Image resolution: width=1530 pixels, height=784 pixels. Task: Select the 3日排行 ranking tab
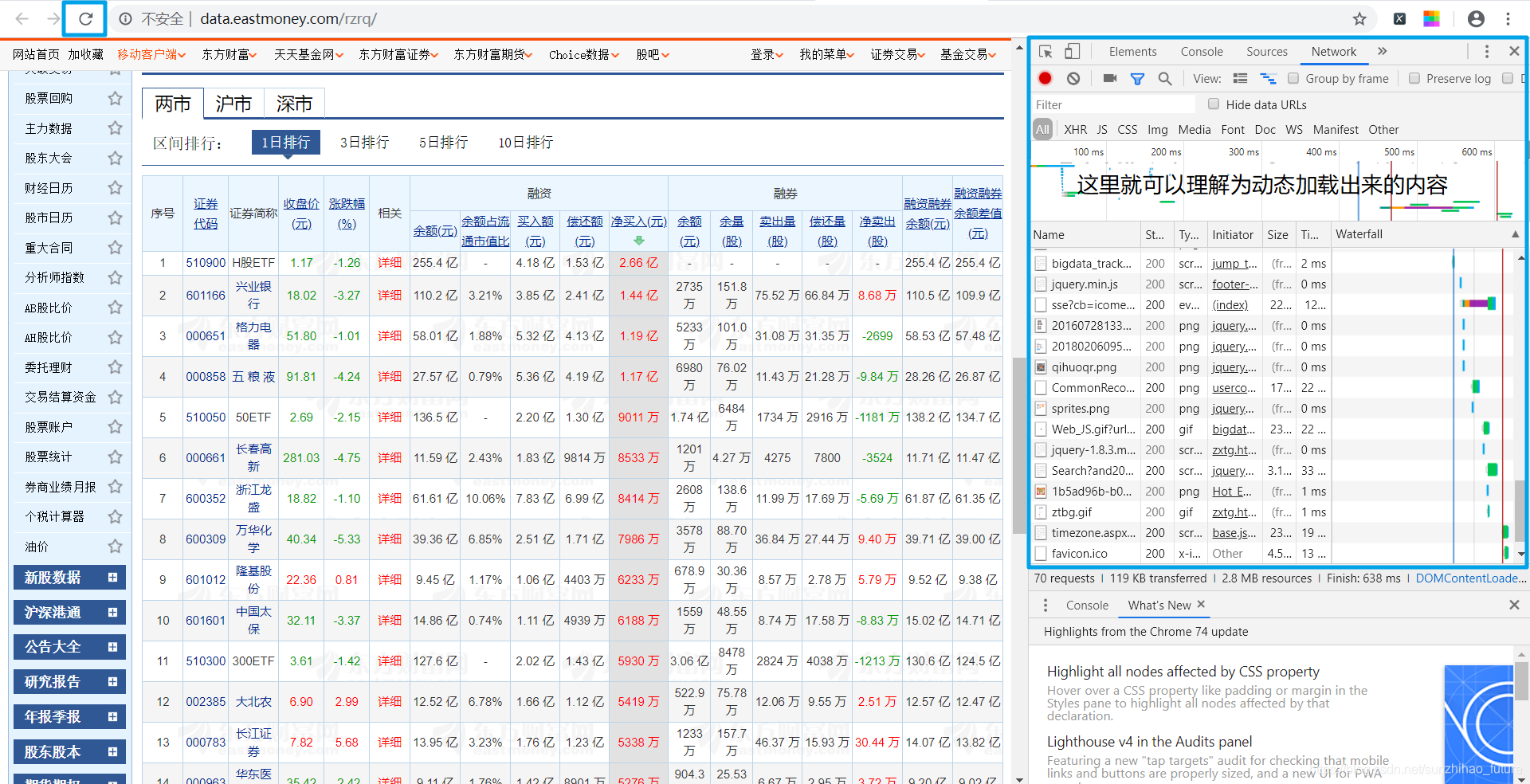point(365,143)
